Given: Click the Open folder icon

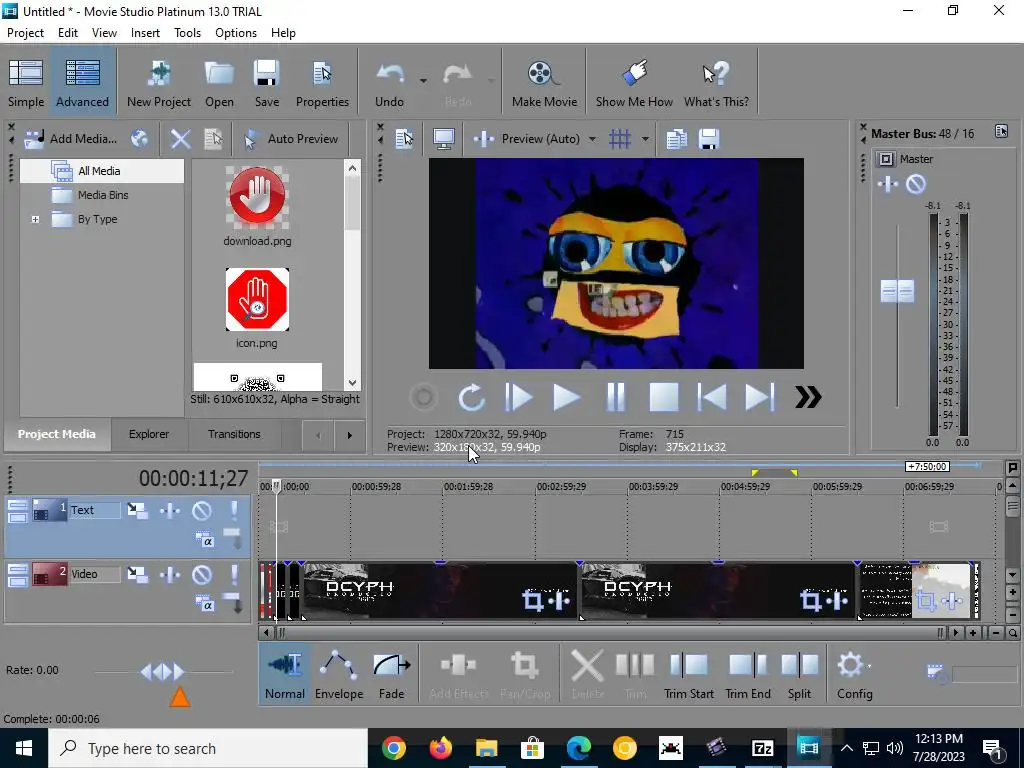Looking at the screenshot, I should [x=219, y=83].
